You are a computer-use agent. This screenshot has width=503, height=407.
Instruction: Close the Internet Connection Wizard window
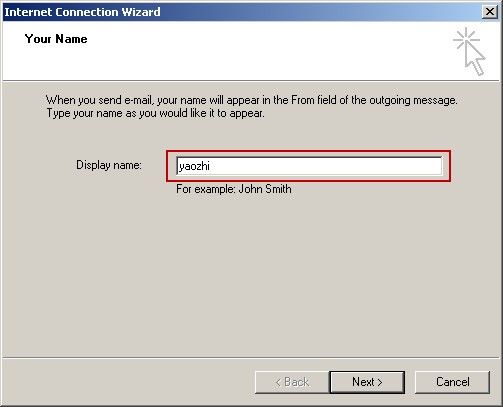coord(490,12)
